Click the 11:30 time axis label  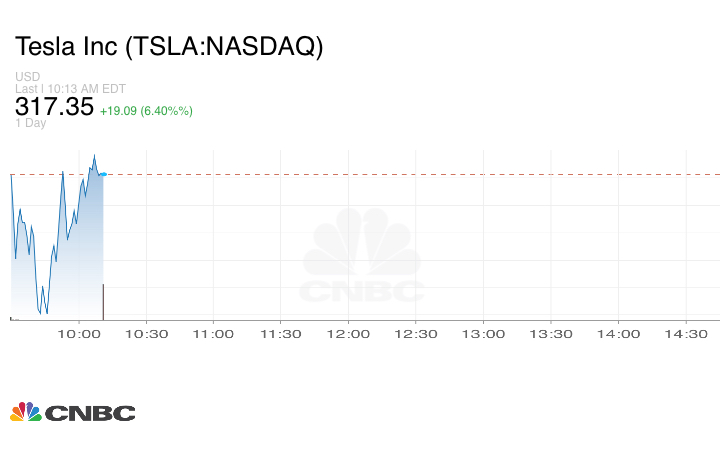point(281,334)
